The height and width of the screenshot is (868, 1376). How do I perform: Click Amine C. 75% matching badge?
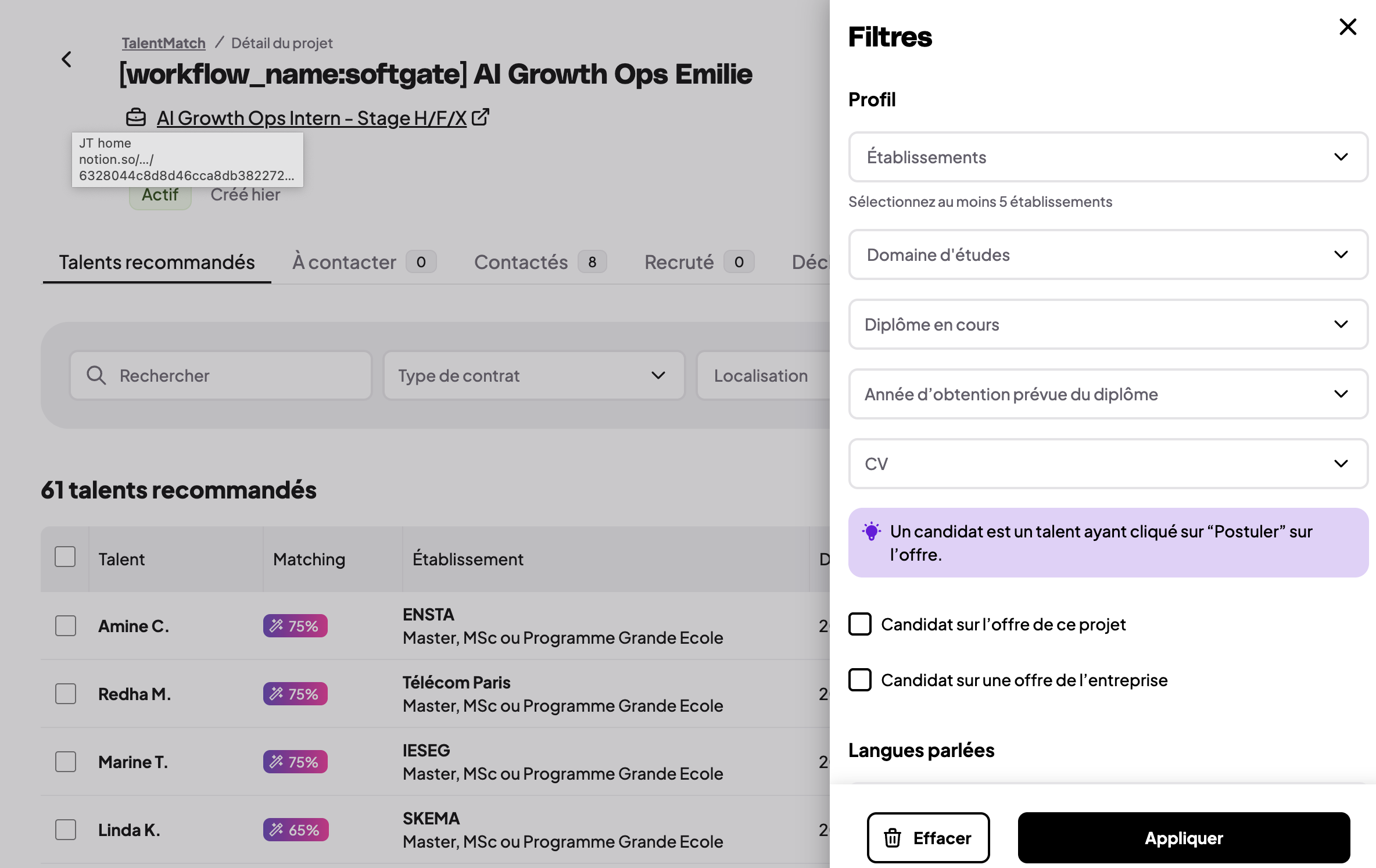(295, 626)
